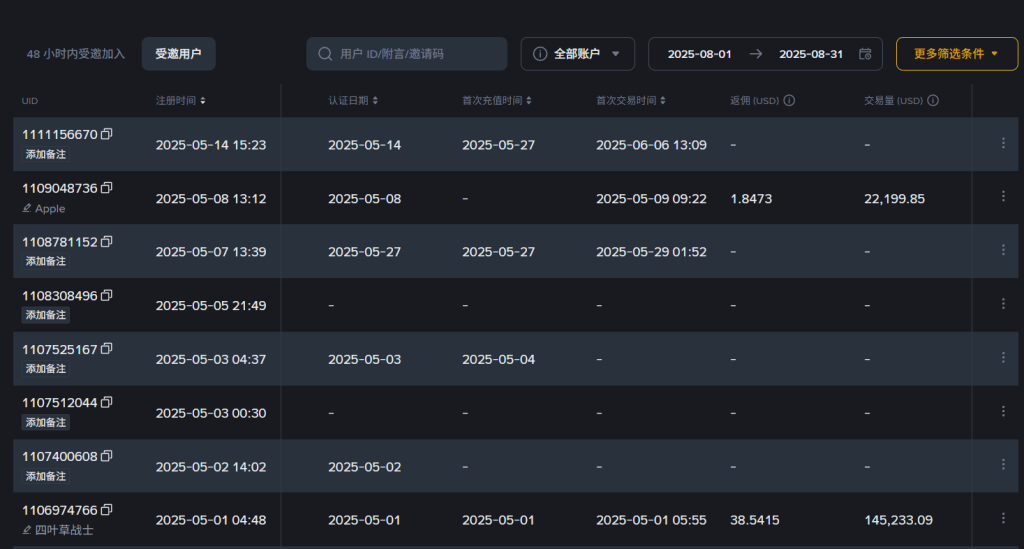Open more-options menu for row 1109048736
The width and height of the screenshot is (1024, 549).
pos(1003,196)
